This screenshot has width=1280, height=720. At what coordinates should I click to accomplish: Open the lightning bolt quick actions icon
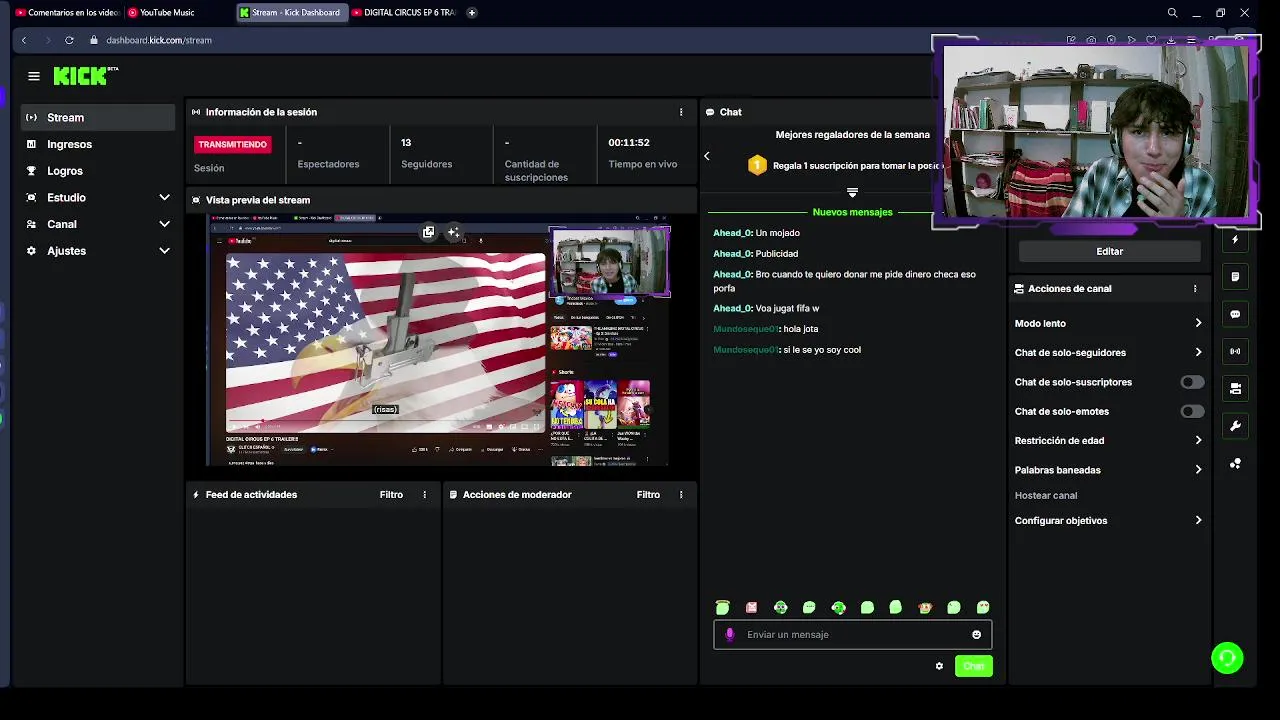point(1235,240)
